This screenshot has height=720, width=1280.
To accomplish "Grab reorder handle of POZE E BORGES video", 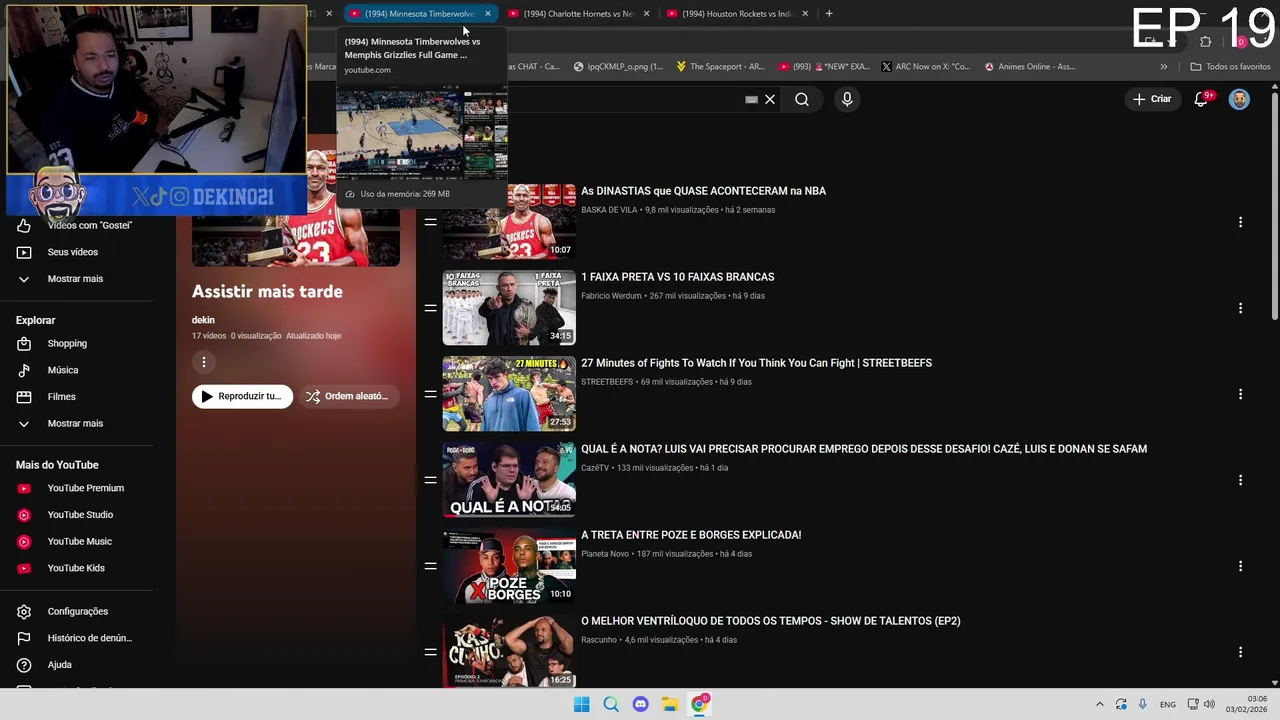I will (x=430, y=566).
